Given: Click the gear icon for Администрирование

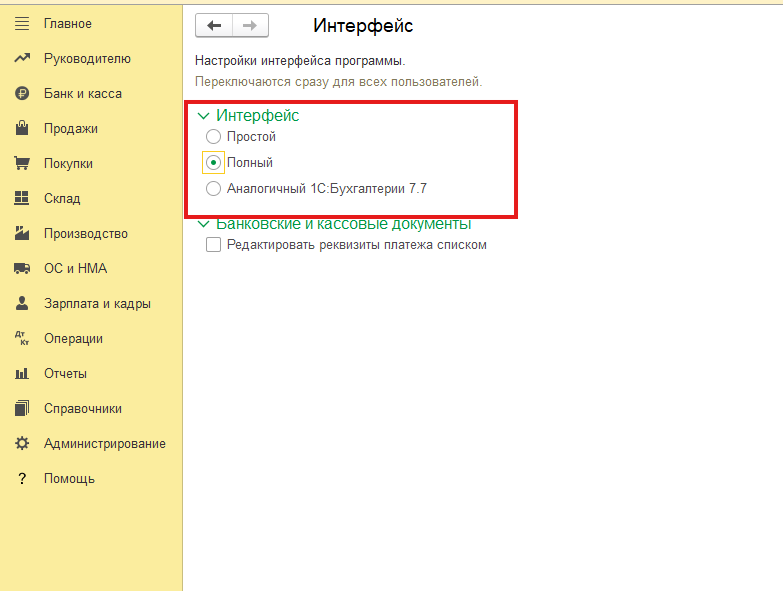Looking at the screenshot, I should click(21, 443).
